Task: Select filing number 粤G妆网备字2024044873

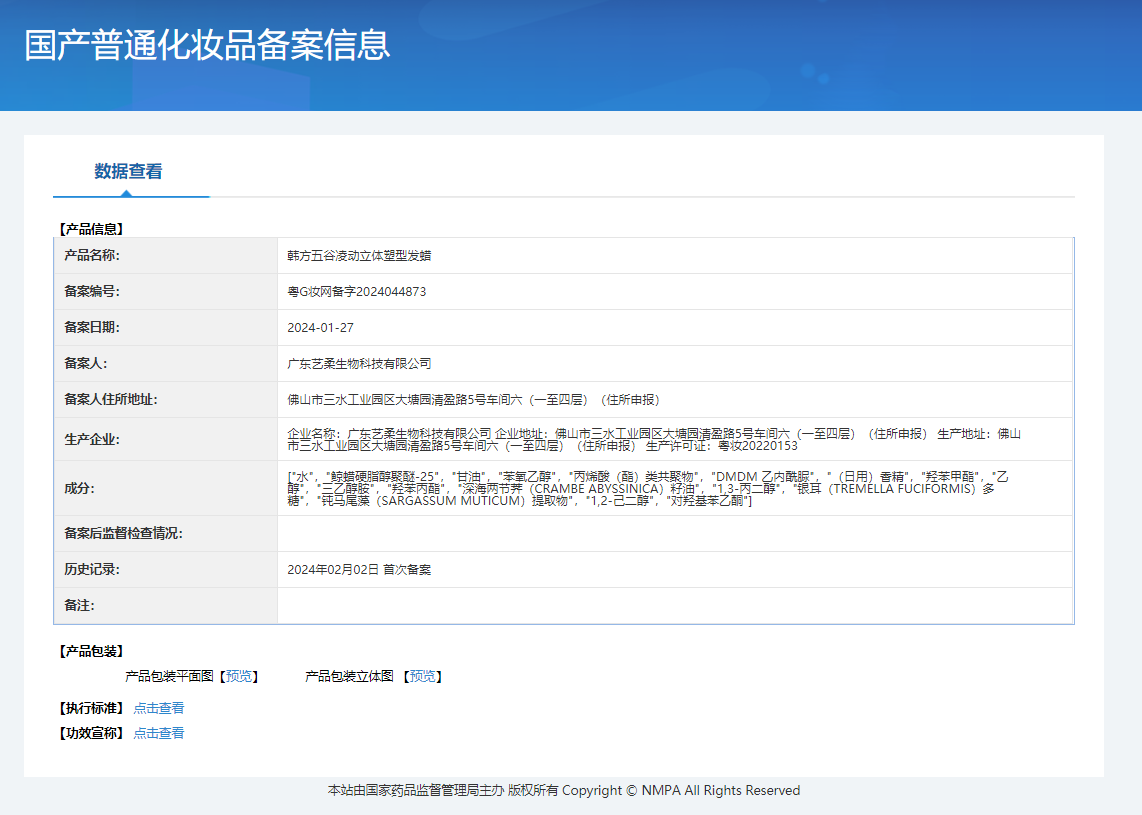Action: tap(357, 291)
